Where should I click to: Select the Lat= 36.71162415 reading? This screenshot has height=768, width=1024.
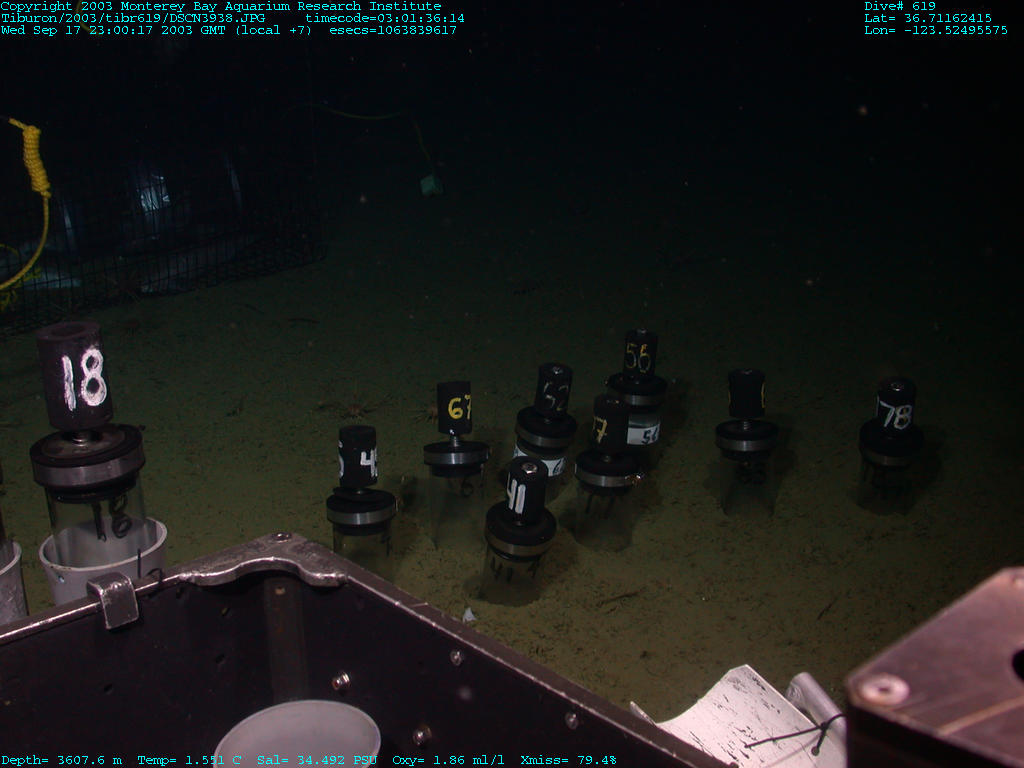pyautogui.click(x=928, y=18)
